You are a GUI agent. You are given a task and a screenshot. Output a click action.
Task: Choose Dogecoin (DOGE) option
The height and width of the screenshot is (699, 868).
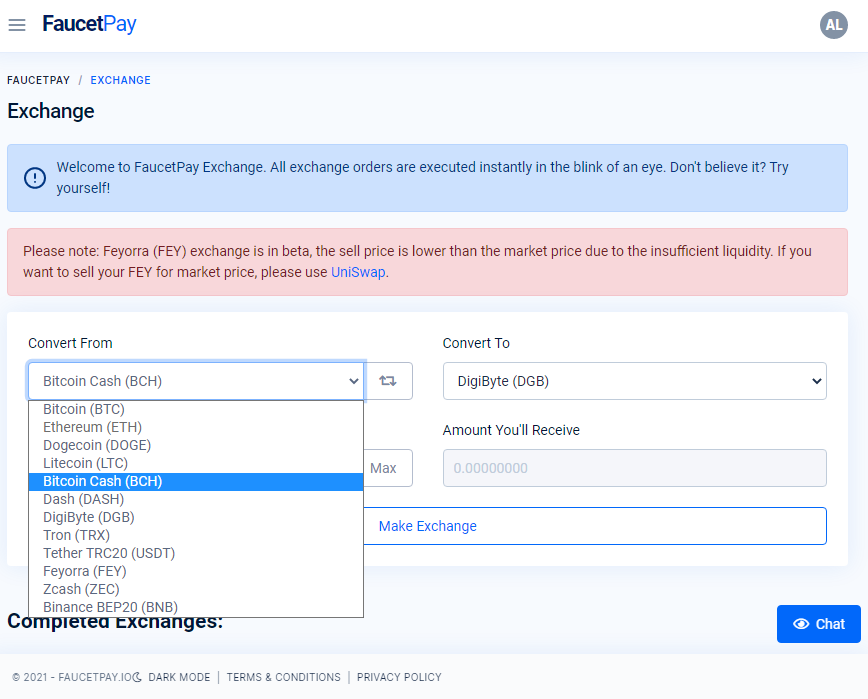(196, 445)
